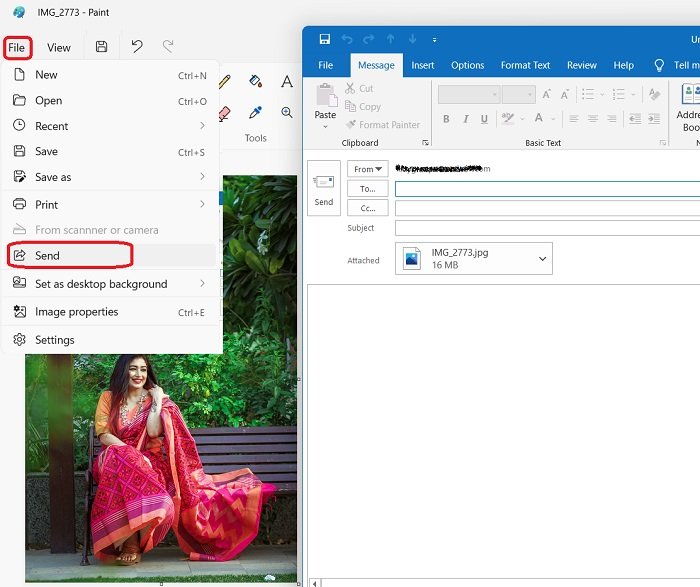700x587 pixels.
Task: Expand the IMG_2773.jpg attachment dropdown arrow
Action: [x=543, y=259]
